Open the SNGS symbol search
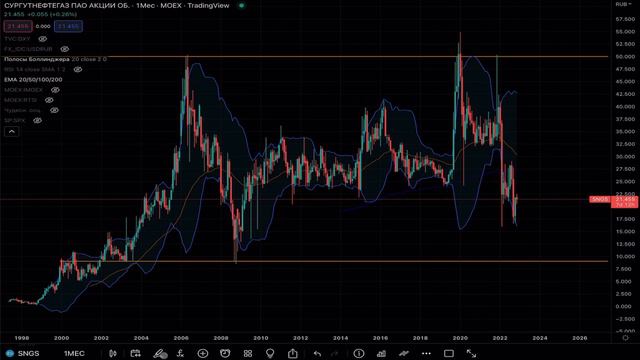This screenshot has width=640, height=360. (x=24, y=353)
